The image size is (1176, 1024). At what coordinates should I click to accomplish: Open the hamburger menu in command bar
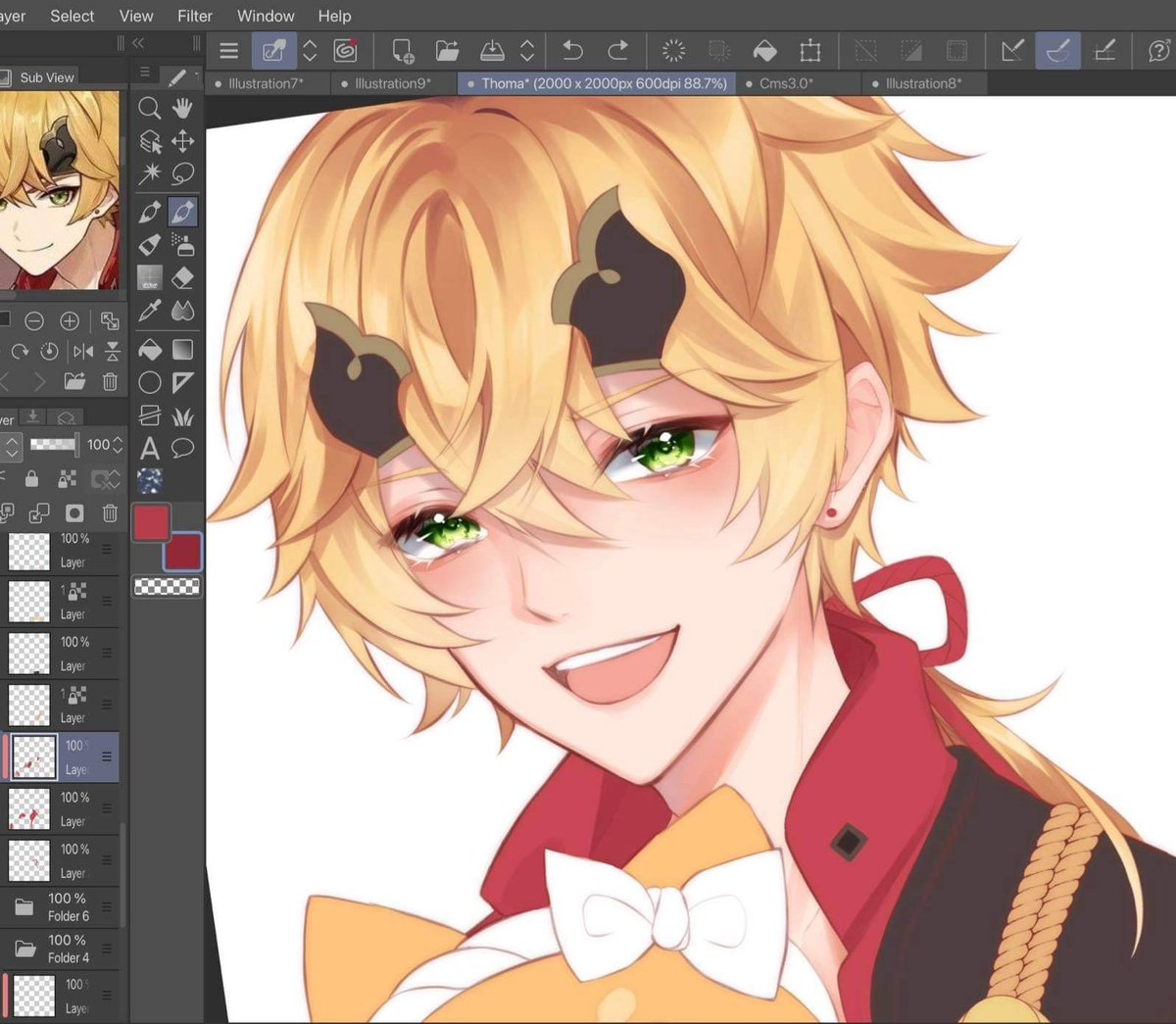coord(229,50)
